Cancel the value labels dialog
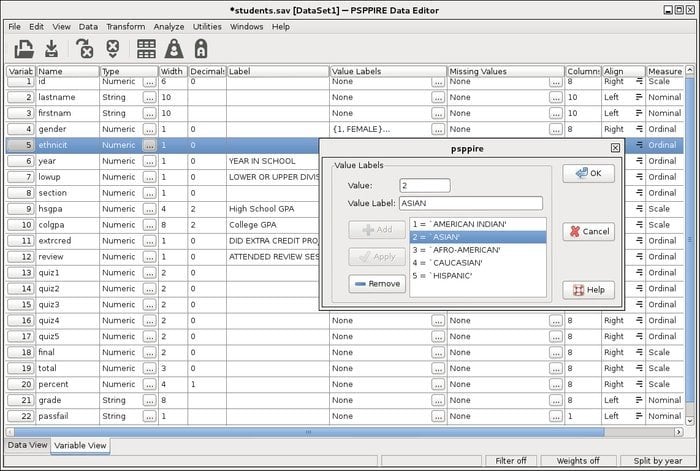The height and width of the screenshot is (471, 700). pos(588,231)
